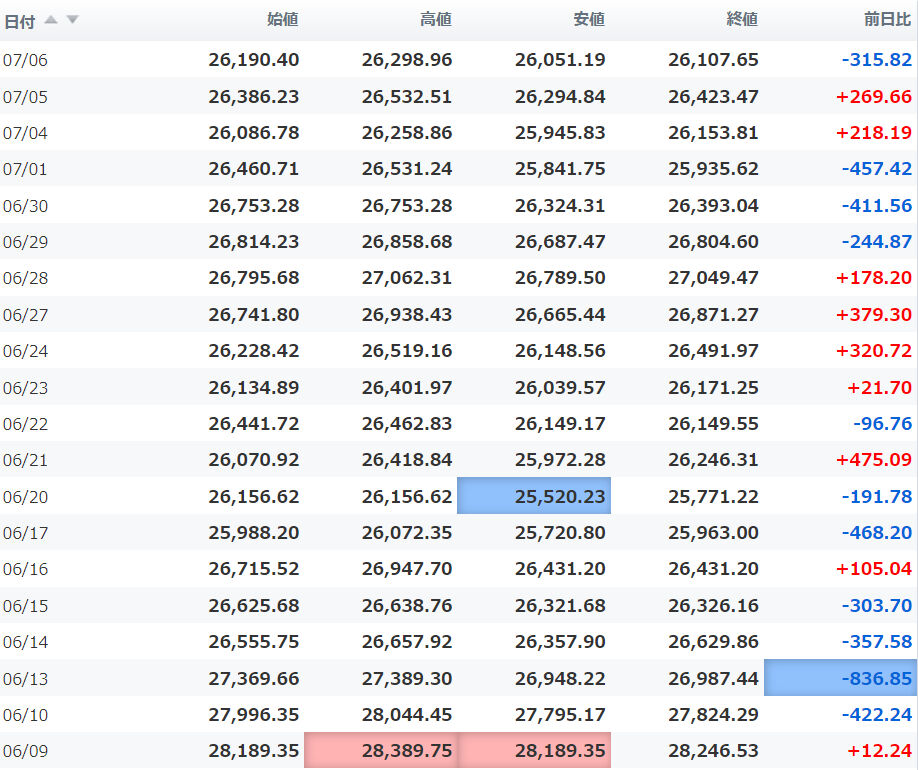Image resolution: width=918 pixels, height=770 pixels.
Task: Click the 始値 column header
Action: (x=283, y=19)
